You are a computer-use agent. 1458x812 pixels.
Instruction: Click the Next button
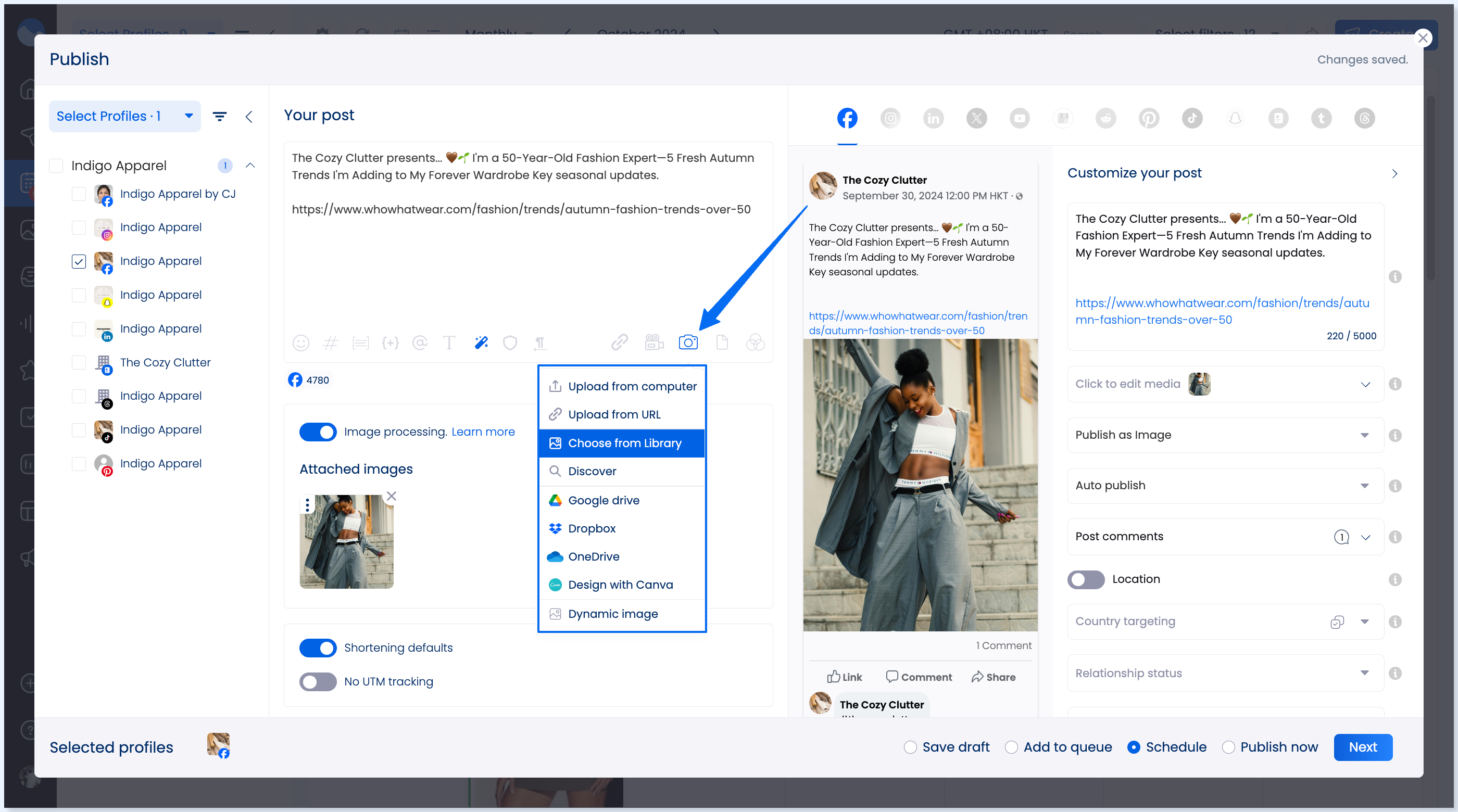[1362, 747]
